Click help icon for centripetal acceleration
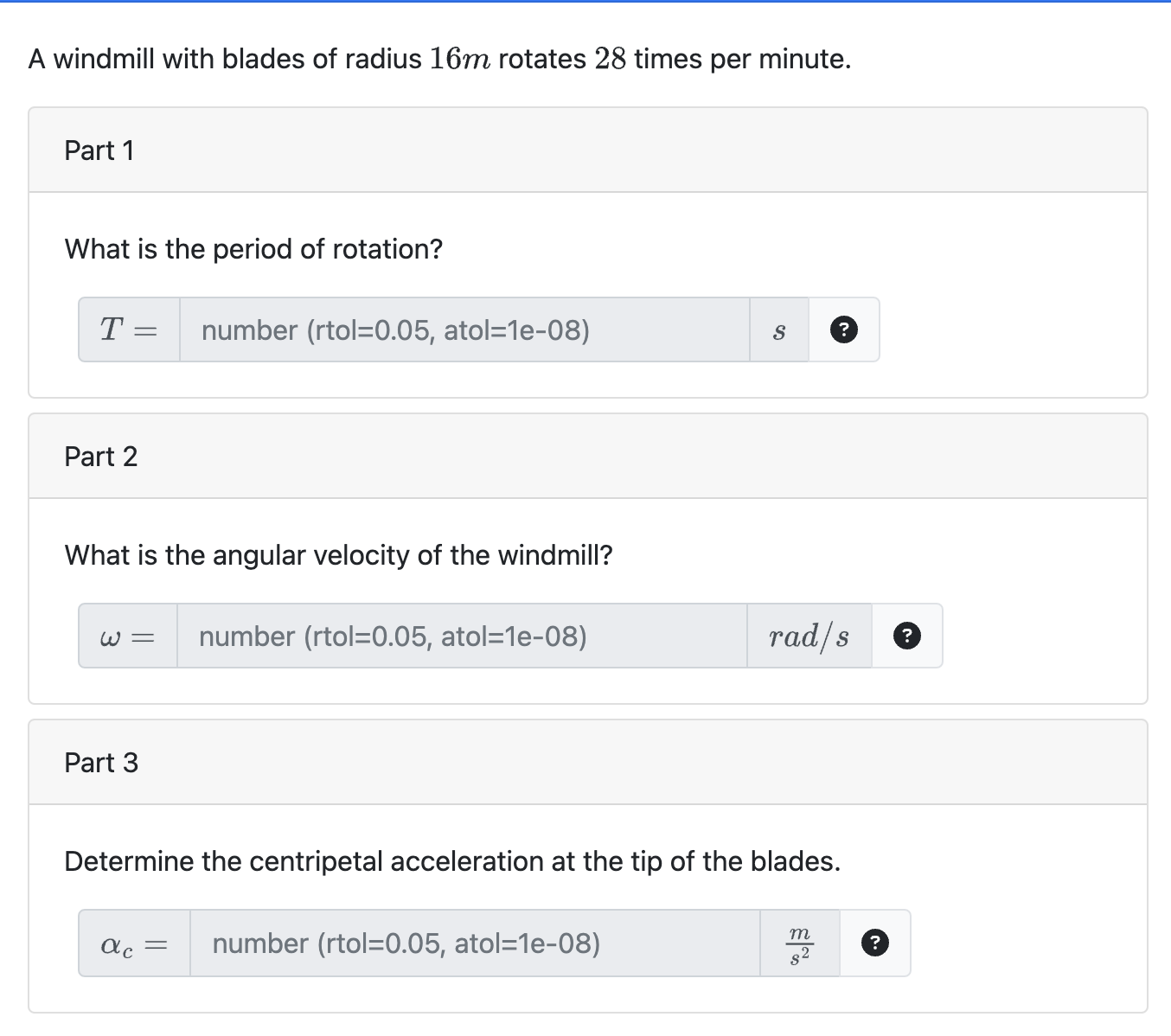The image size is (1171, 1036). point(874,943)
